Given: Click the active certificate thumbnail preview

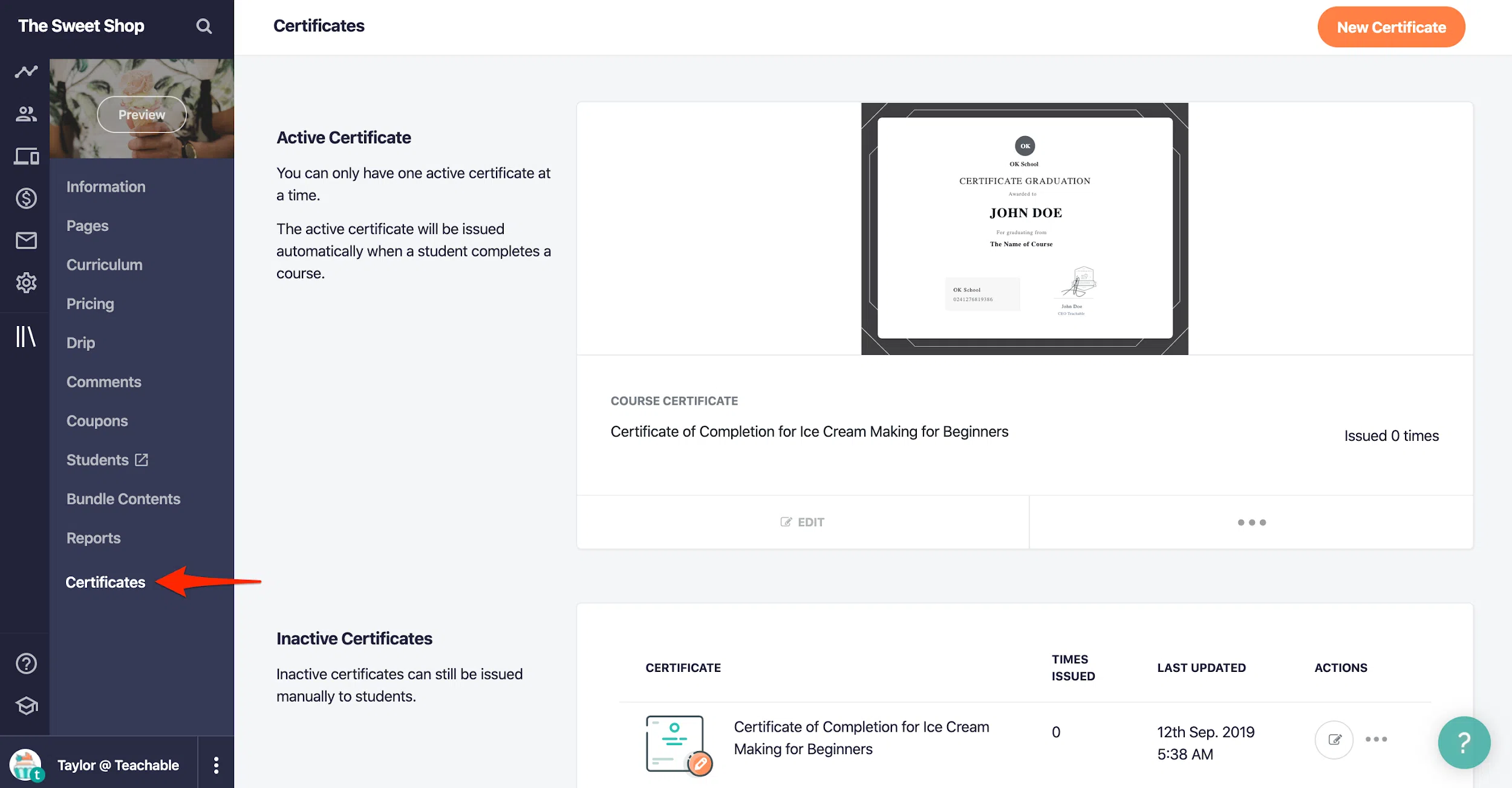Looking at the screenshot, I should (x=1024, y=228).
